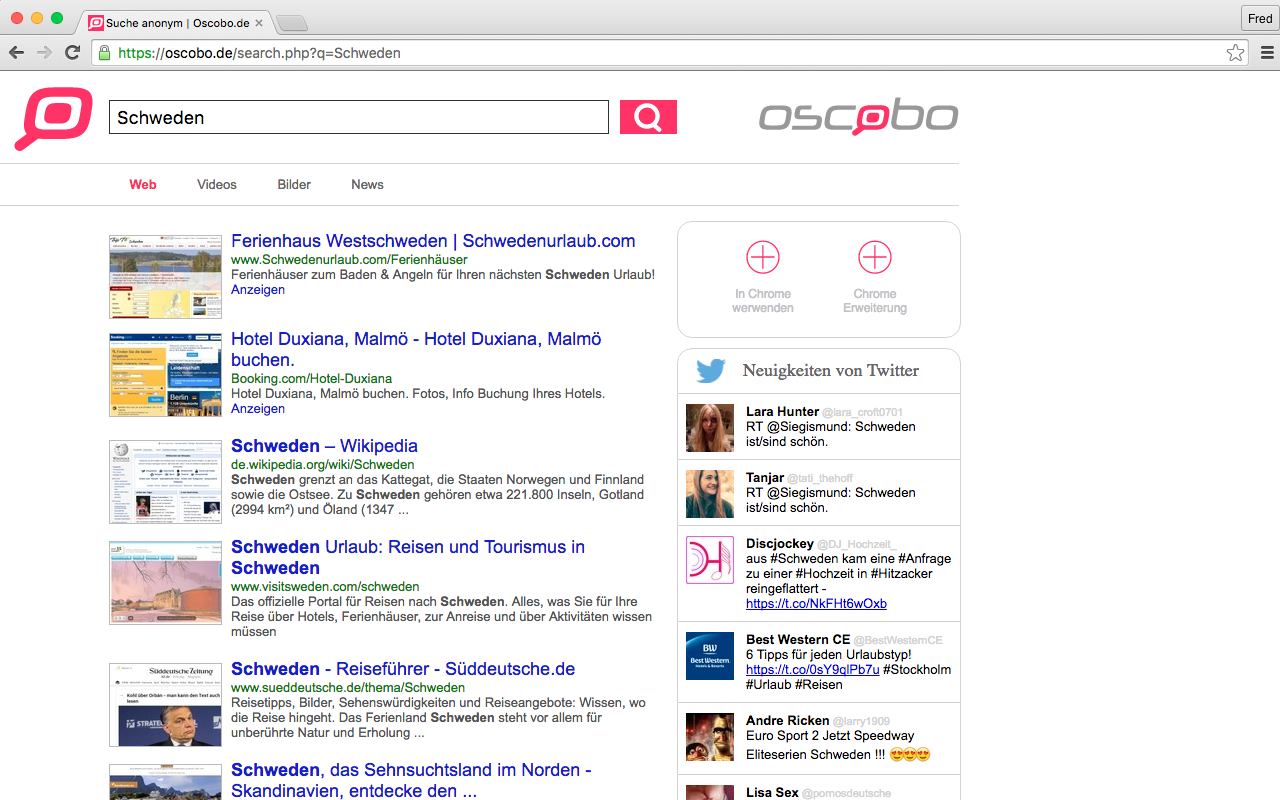Open the News tab
1280x800 pixels.
pos(367,185)
